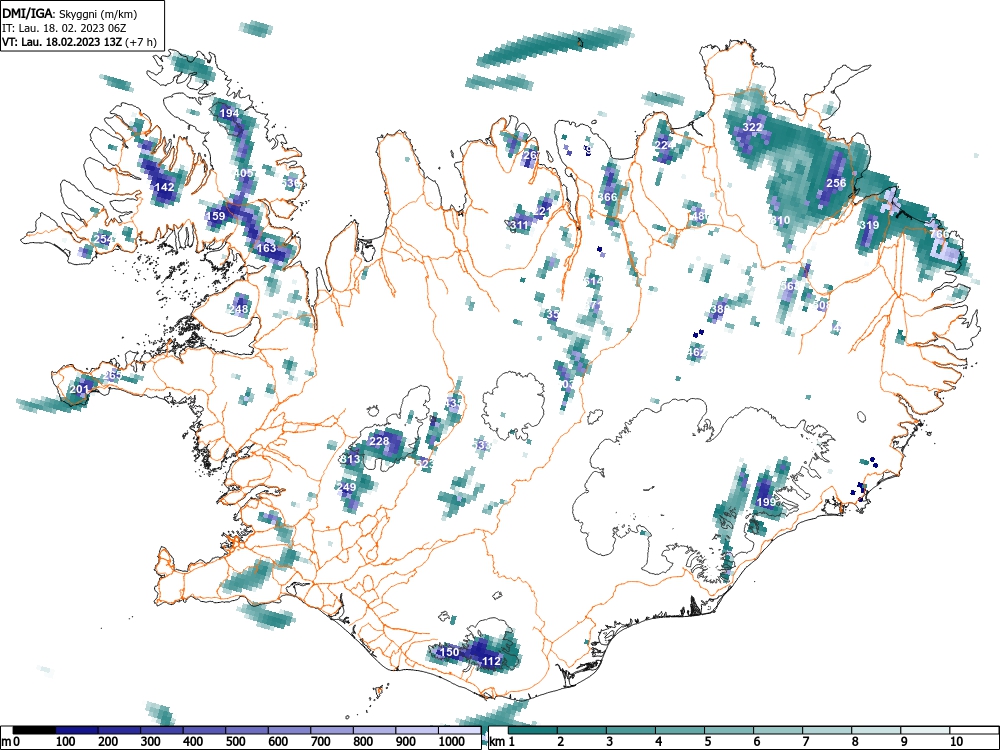Click the dark teal 1–2 km legend swatch
Image resolution: width=1000 pixels, height=750 pixels.
point(533,730)
